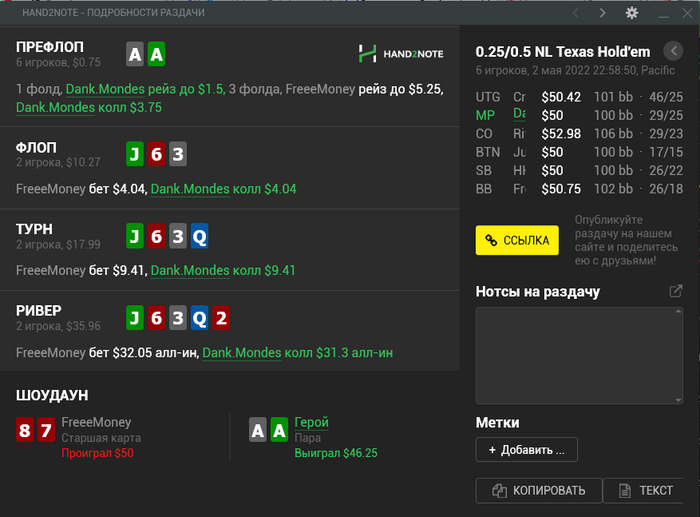Click the ПРЕФЛОП heading
Screen dimensions: 700x517
[x=50, y=47]
